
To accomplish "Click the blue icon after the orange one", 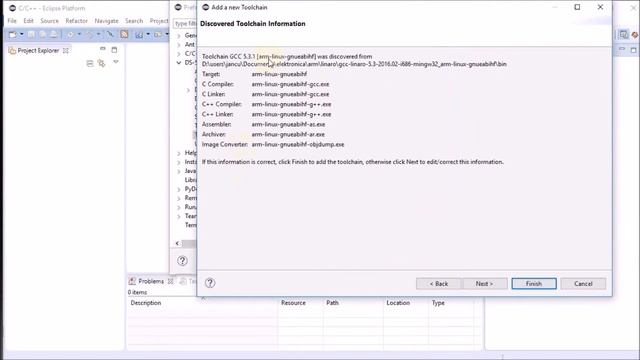I will [x=139, y=35].
